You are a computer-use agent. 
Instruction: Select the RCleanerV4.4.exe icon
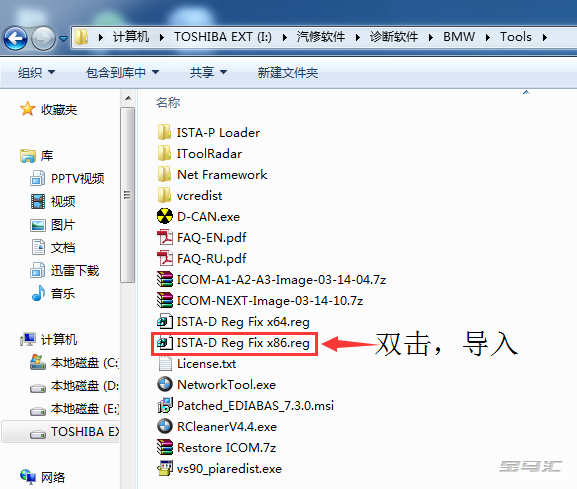[x=164, y=426]
